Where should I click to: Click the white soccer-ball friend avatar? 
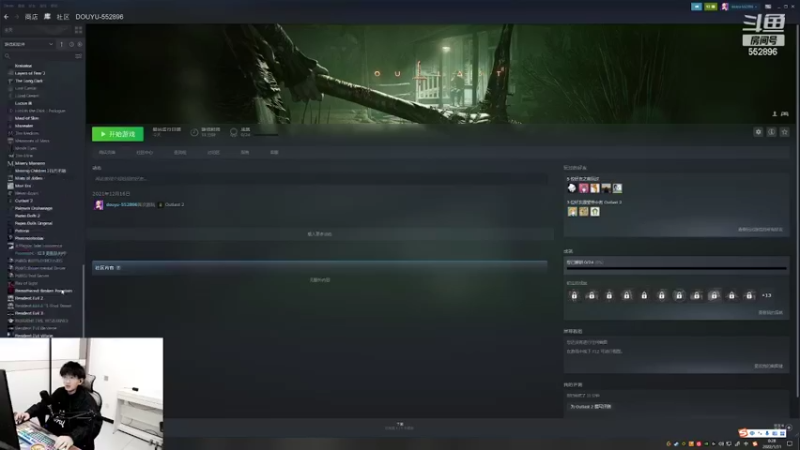coord(572,188)
